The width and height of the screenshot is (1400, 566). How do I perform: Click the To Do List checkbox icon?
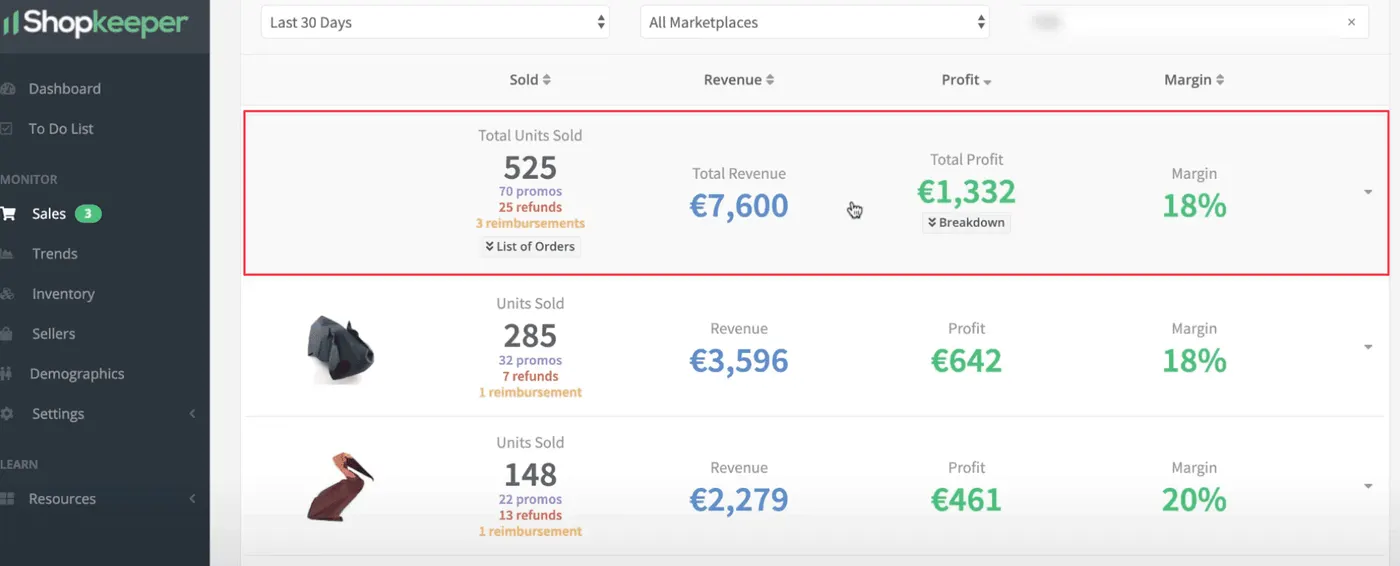coord(7,129)
